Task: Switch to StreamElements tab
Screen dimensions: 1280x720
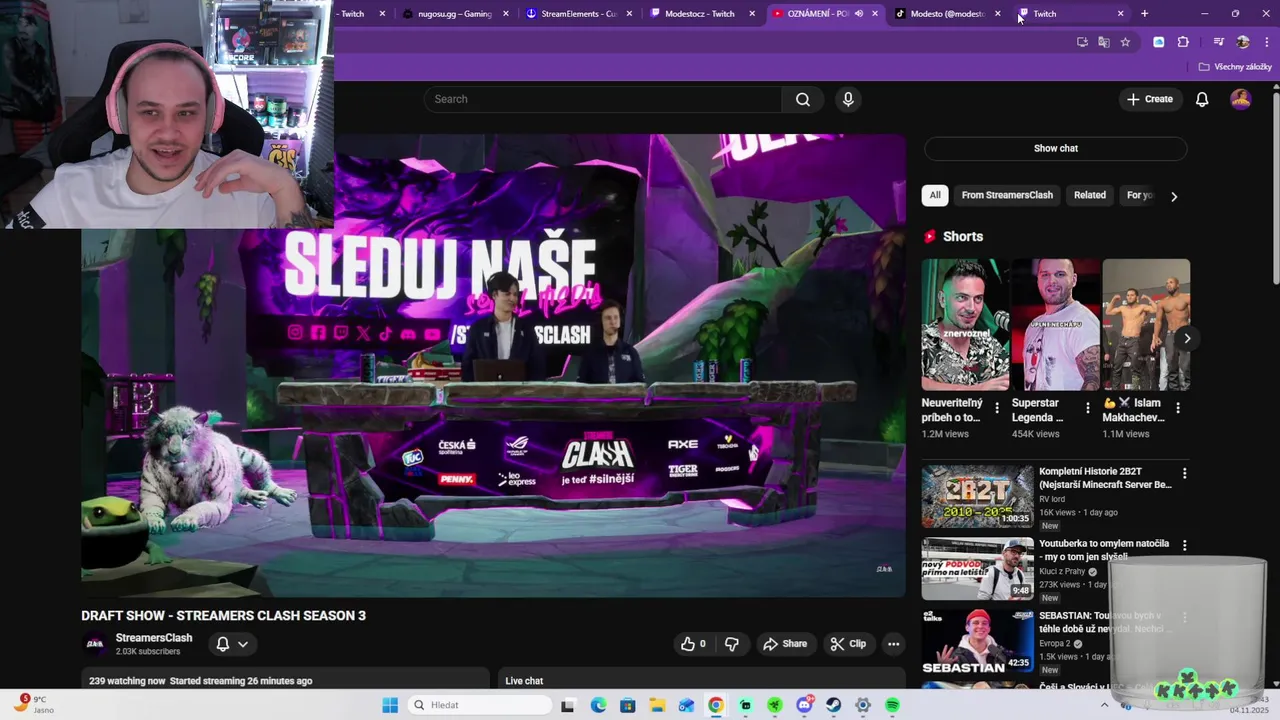Action: pos(580,14)
